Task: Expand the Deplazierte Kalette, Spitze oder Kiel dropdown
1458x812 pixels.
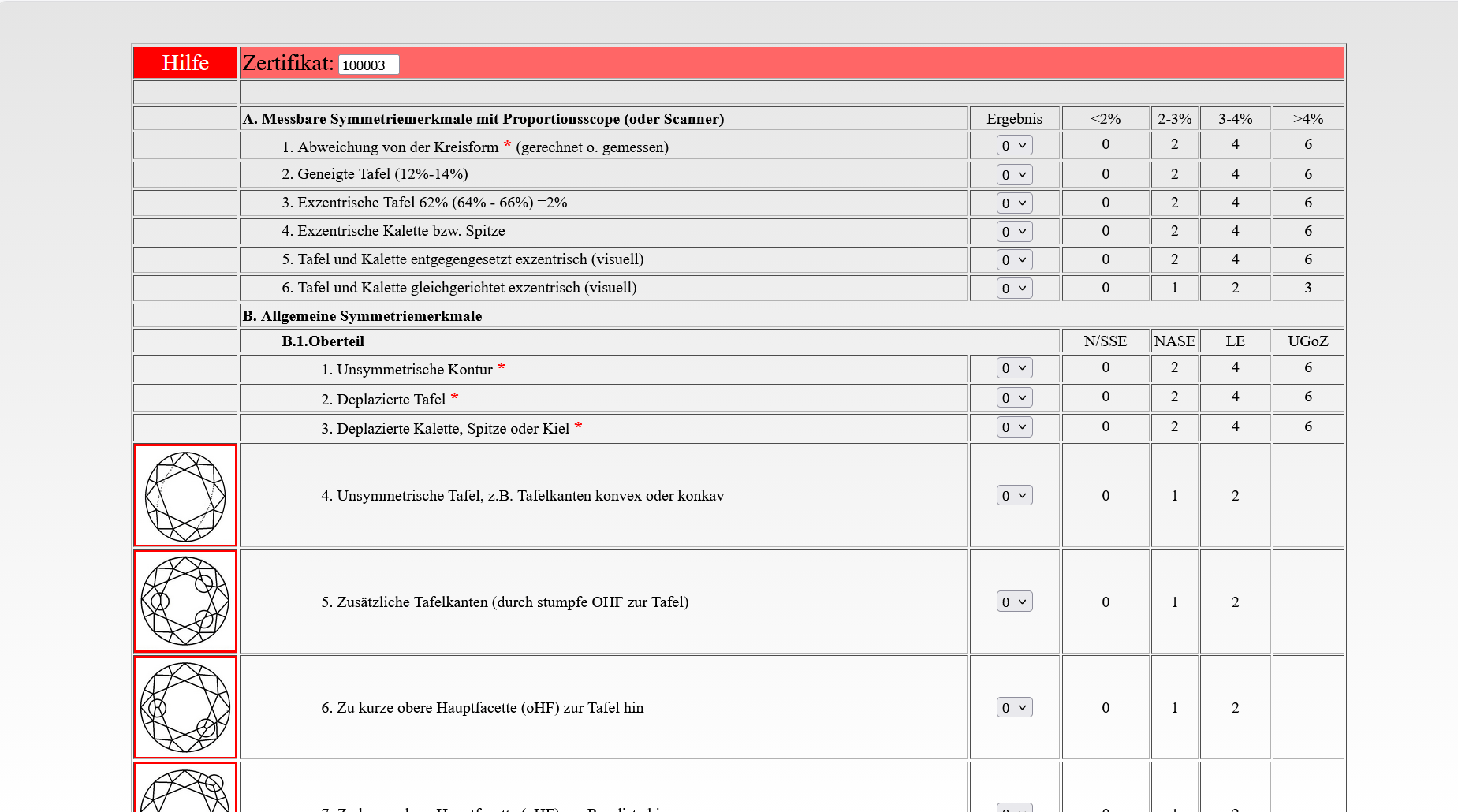Action: point(1014,427)
